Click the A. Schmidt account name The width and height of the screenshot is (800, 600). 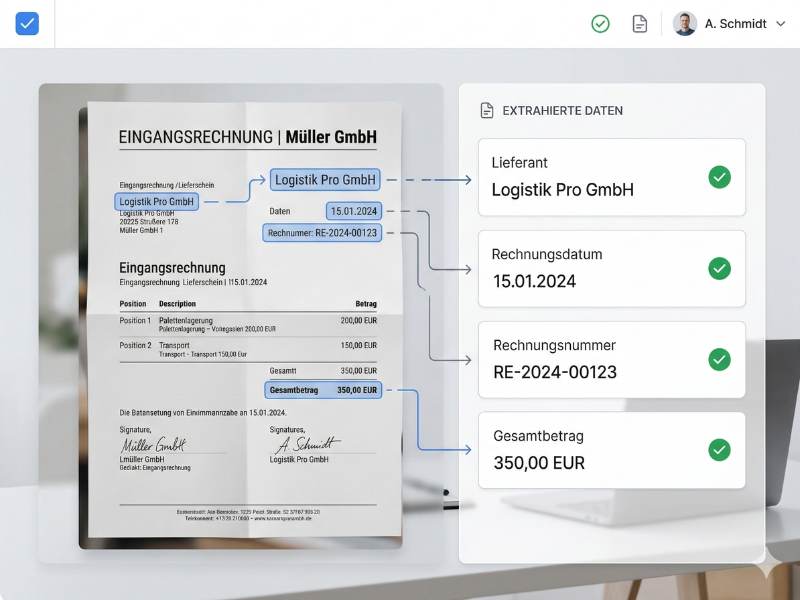(738, 22)
